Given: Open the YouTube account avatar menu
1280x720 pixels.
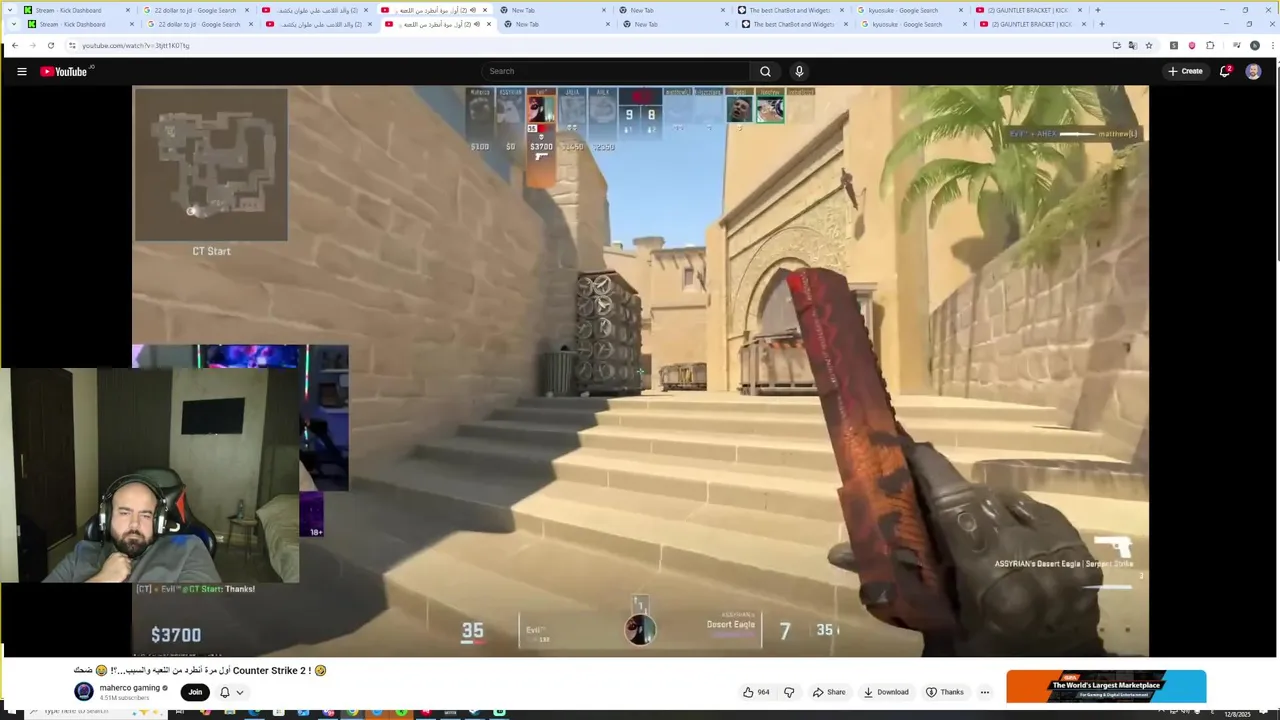Looking at the screenshot, I should pos(1253,71).
